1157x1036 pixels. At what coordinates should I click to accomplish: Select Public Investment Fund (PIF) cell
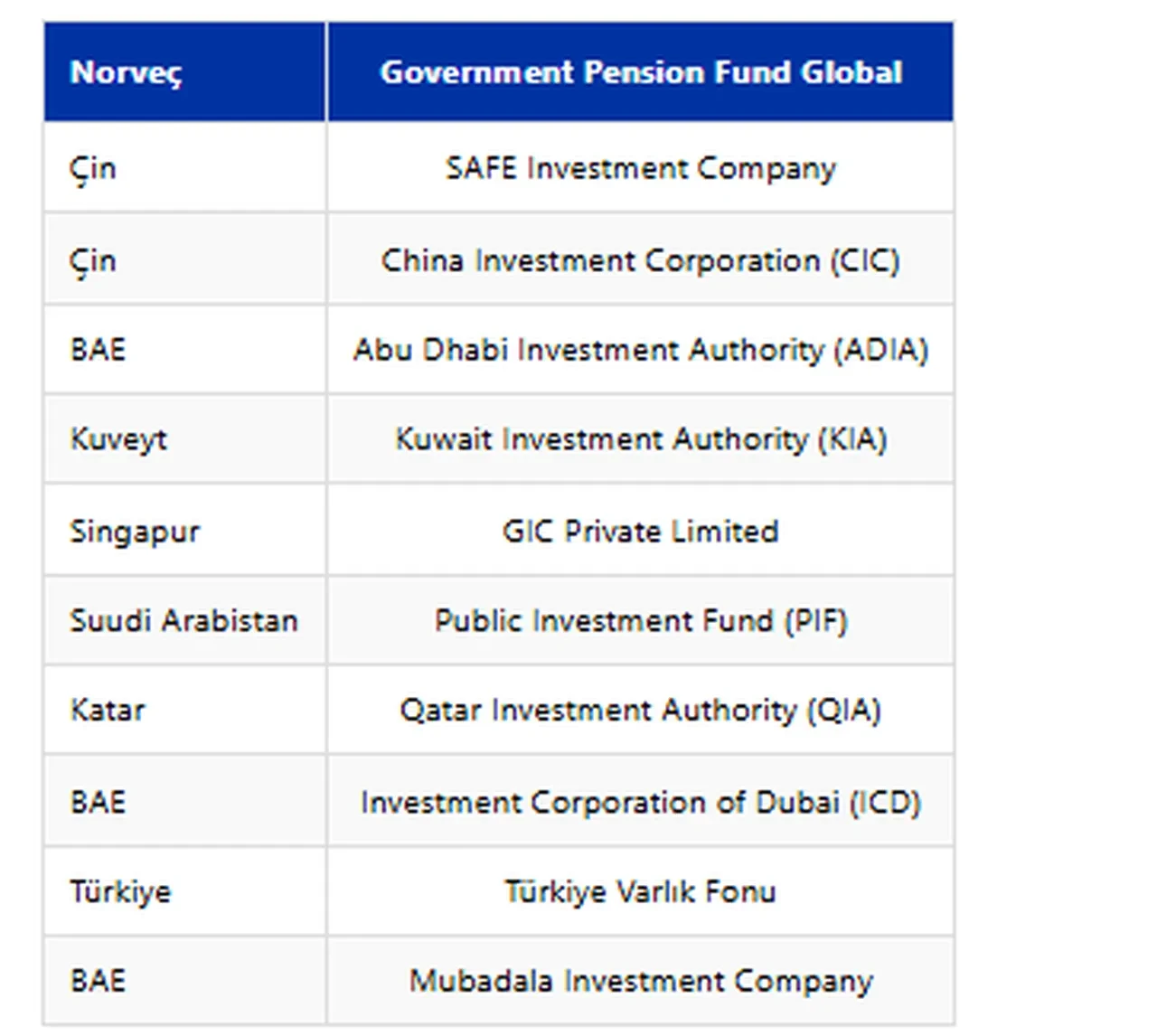click(x=640, y=620)
